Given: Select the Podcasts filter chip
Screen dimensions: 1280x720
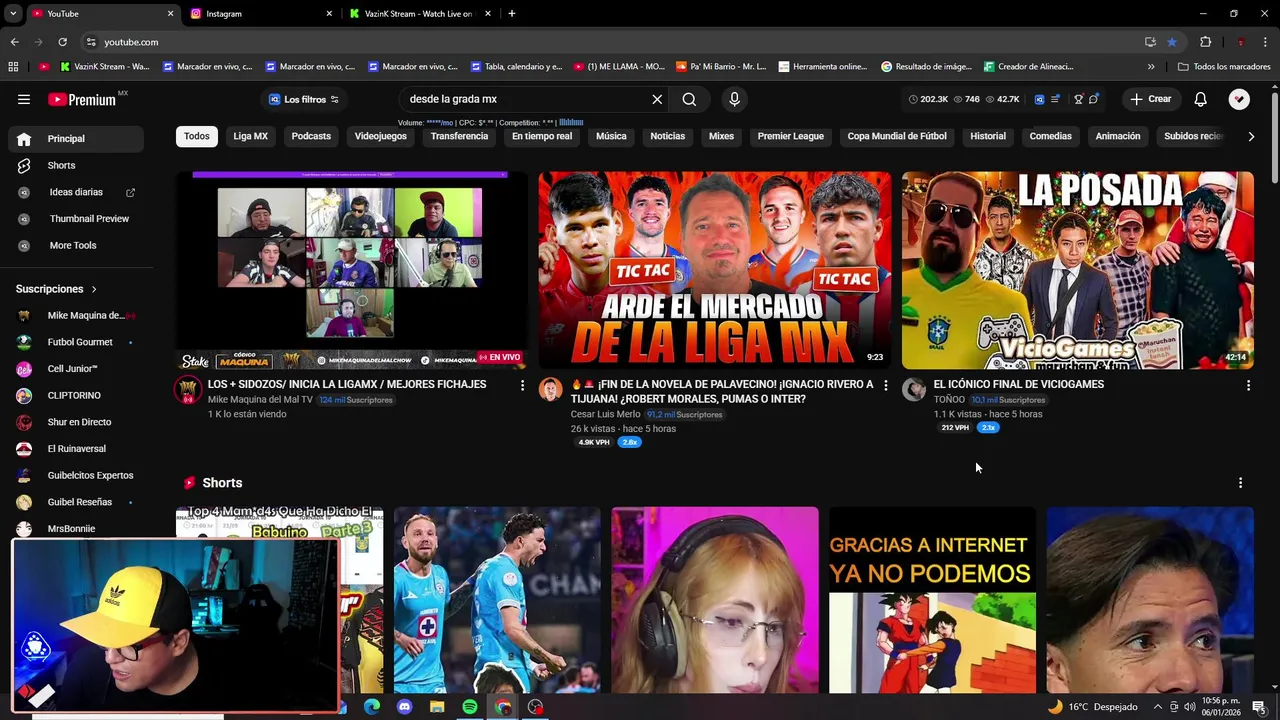Looking at the screenshot, I should (x=311, y=136).
